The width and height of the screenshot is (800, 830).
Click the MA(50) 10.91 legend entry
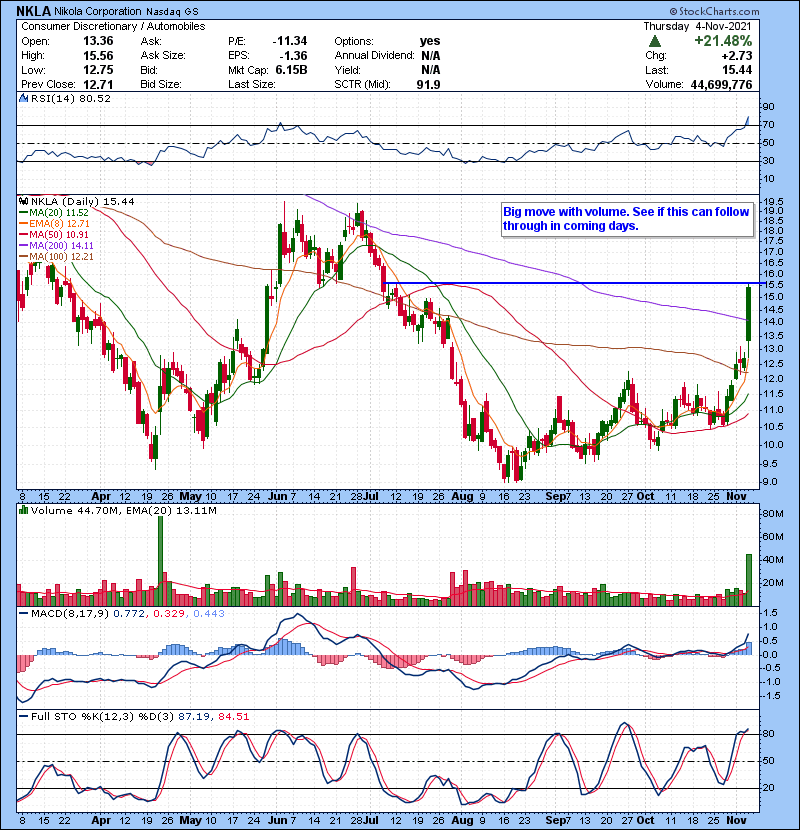click(53, 235)
